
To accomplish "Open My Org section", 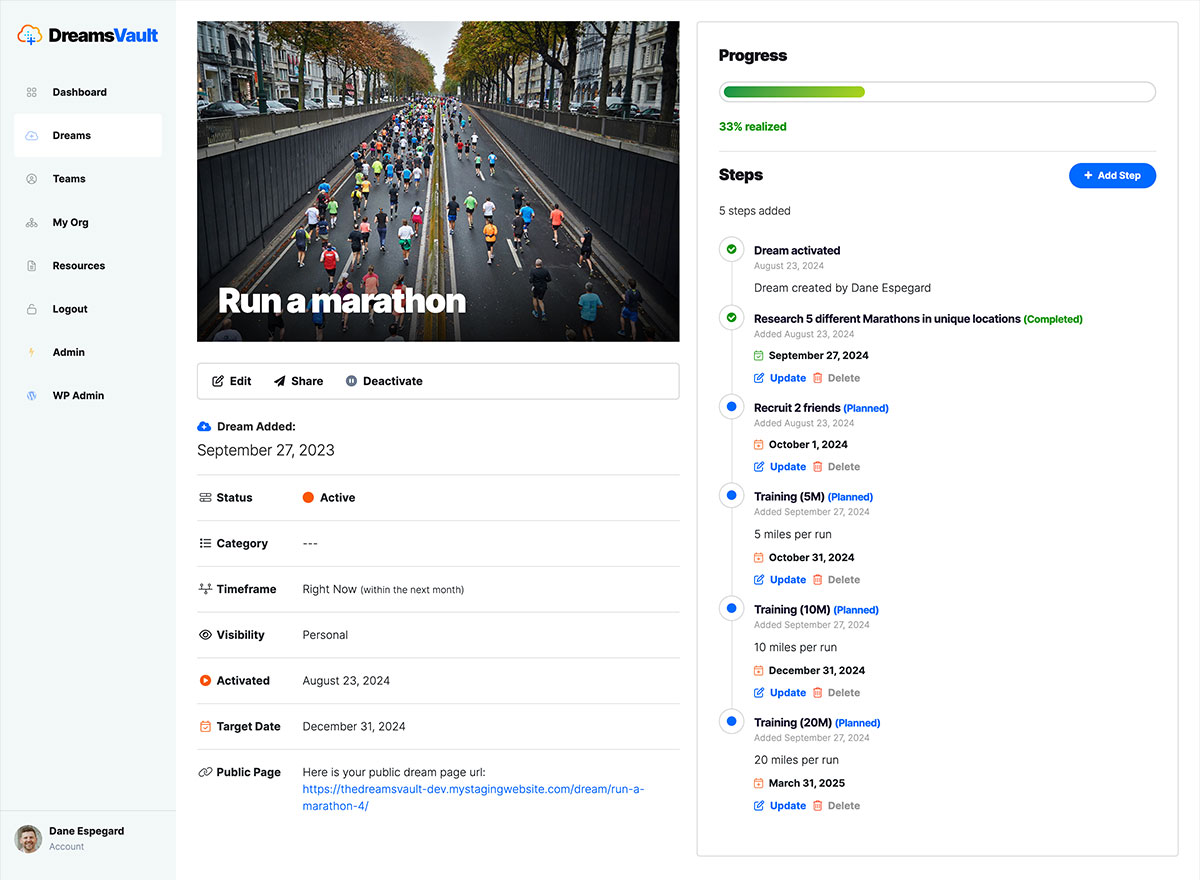I will [88, 223].
